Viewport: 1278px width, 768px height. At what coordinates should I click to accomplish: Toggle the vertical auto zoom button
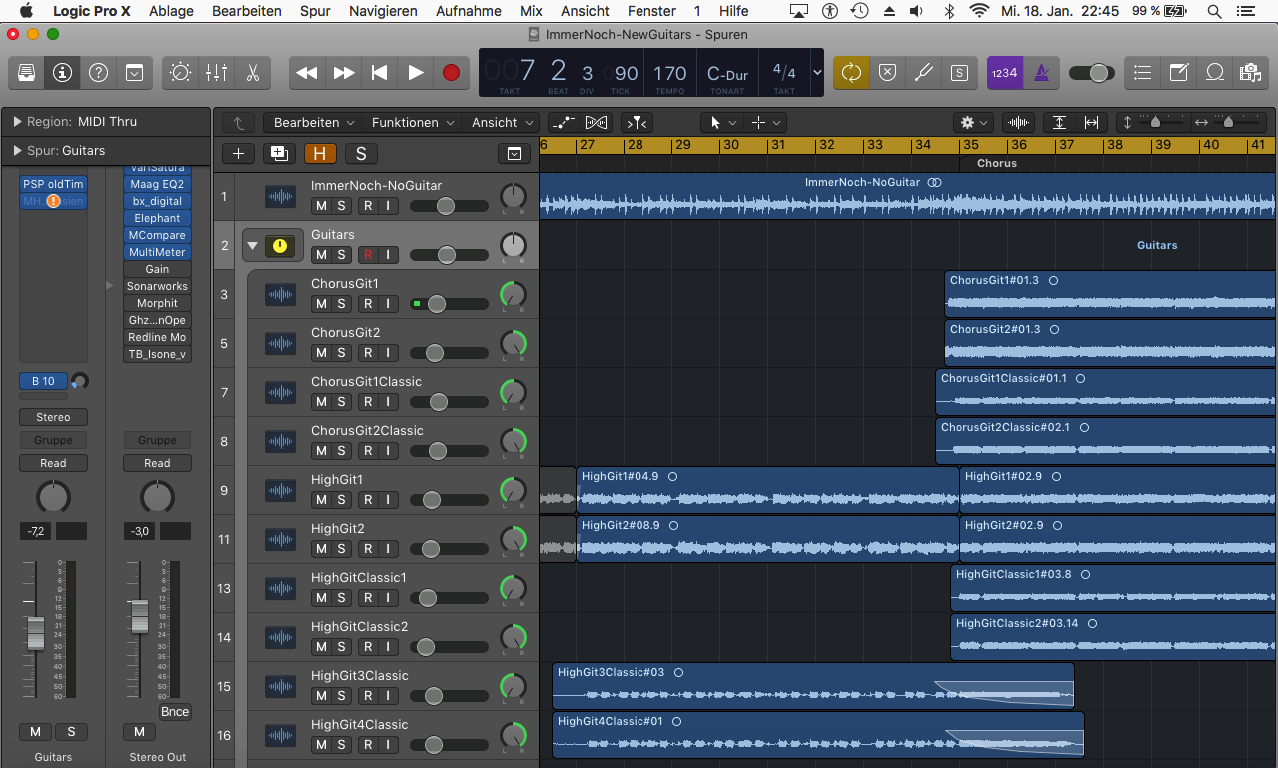1059,122
